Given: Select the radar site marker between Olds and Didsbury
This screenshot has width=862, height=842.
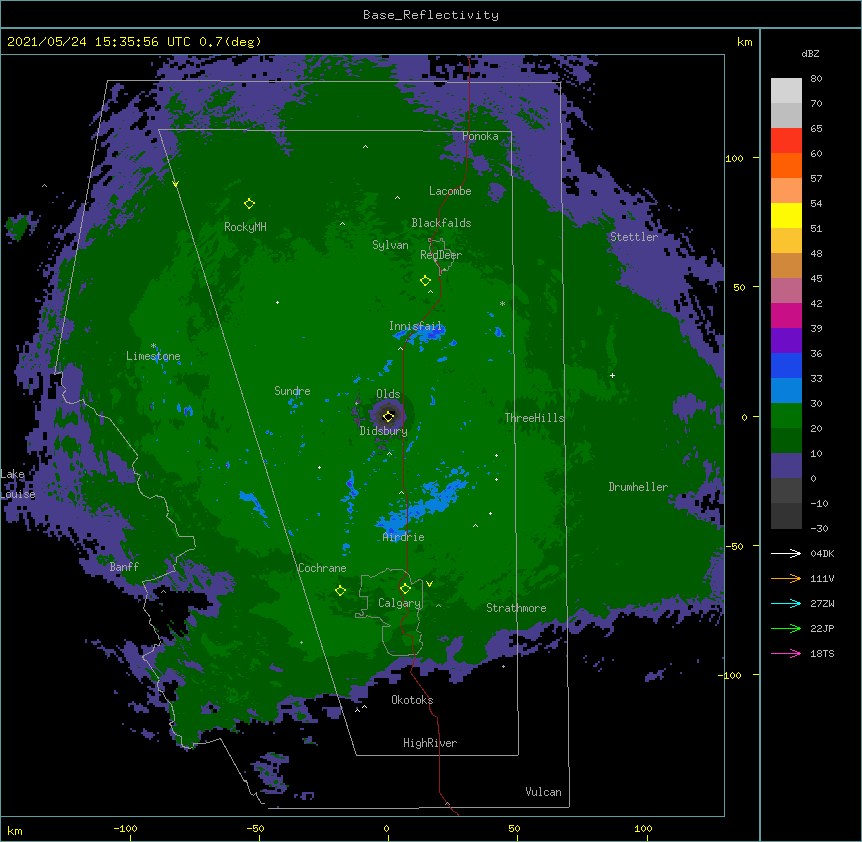Looking at the screenshot, I should (x=388, y=416).
